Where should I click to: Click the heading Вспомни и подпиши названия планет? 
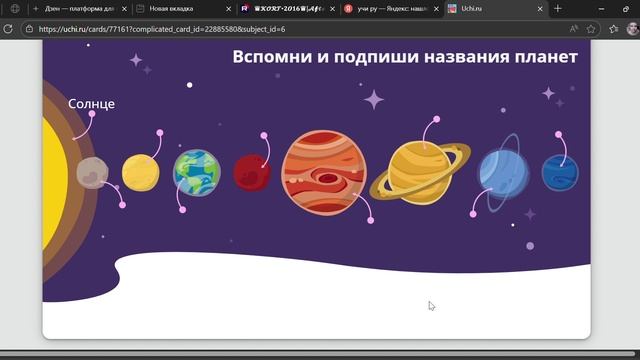click(405, 56)
